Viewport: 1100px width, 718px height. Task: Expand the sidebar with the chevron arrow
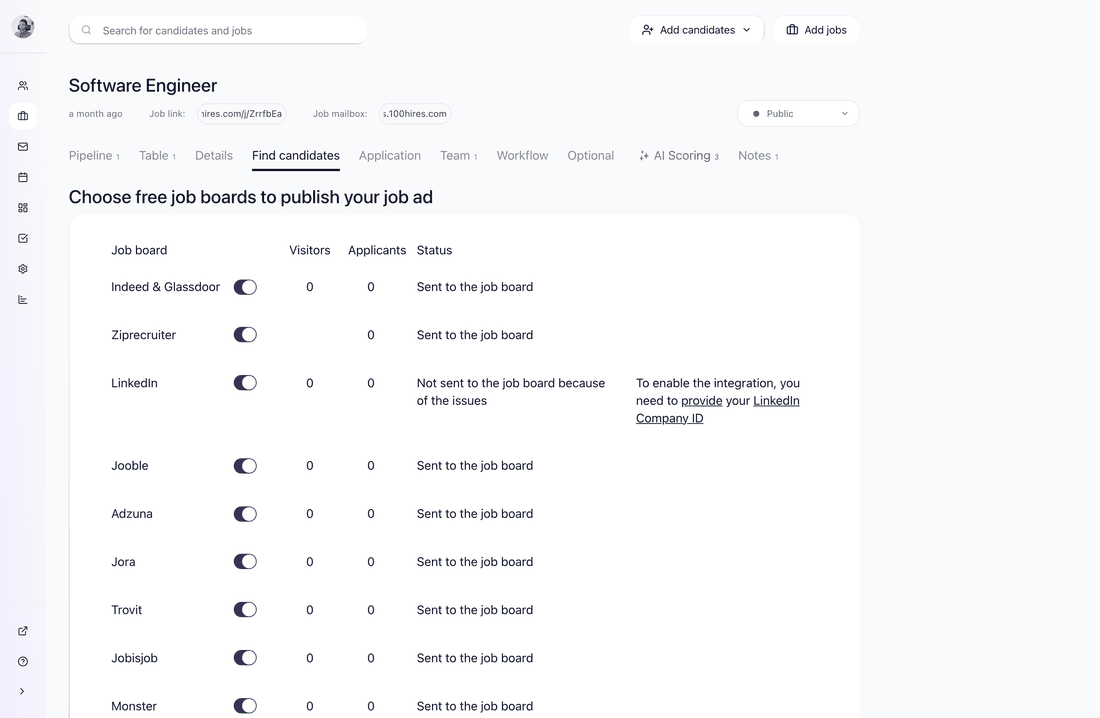tap(22, 691)
